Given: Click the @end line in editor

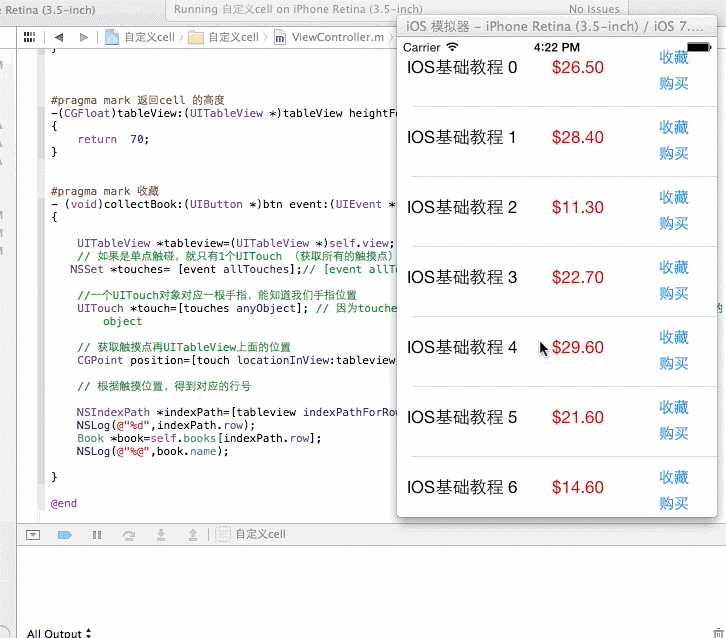Looking at the screenshot, I should 63,503.
